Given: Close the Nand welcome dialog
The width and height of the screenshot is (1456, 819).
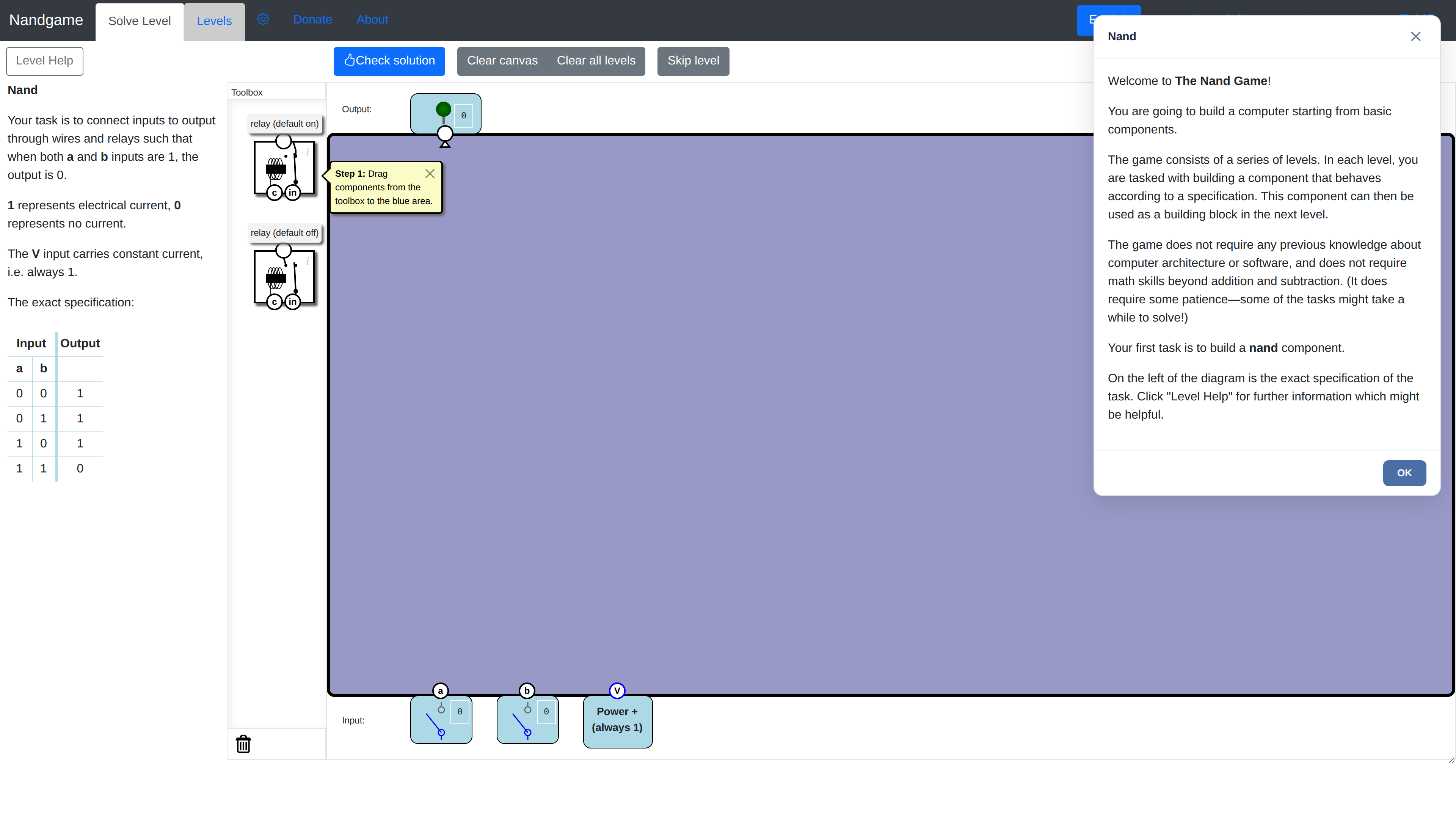Looking at the screenshot, I should (1415, 36).
